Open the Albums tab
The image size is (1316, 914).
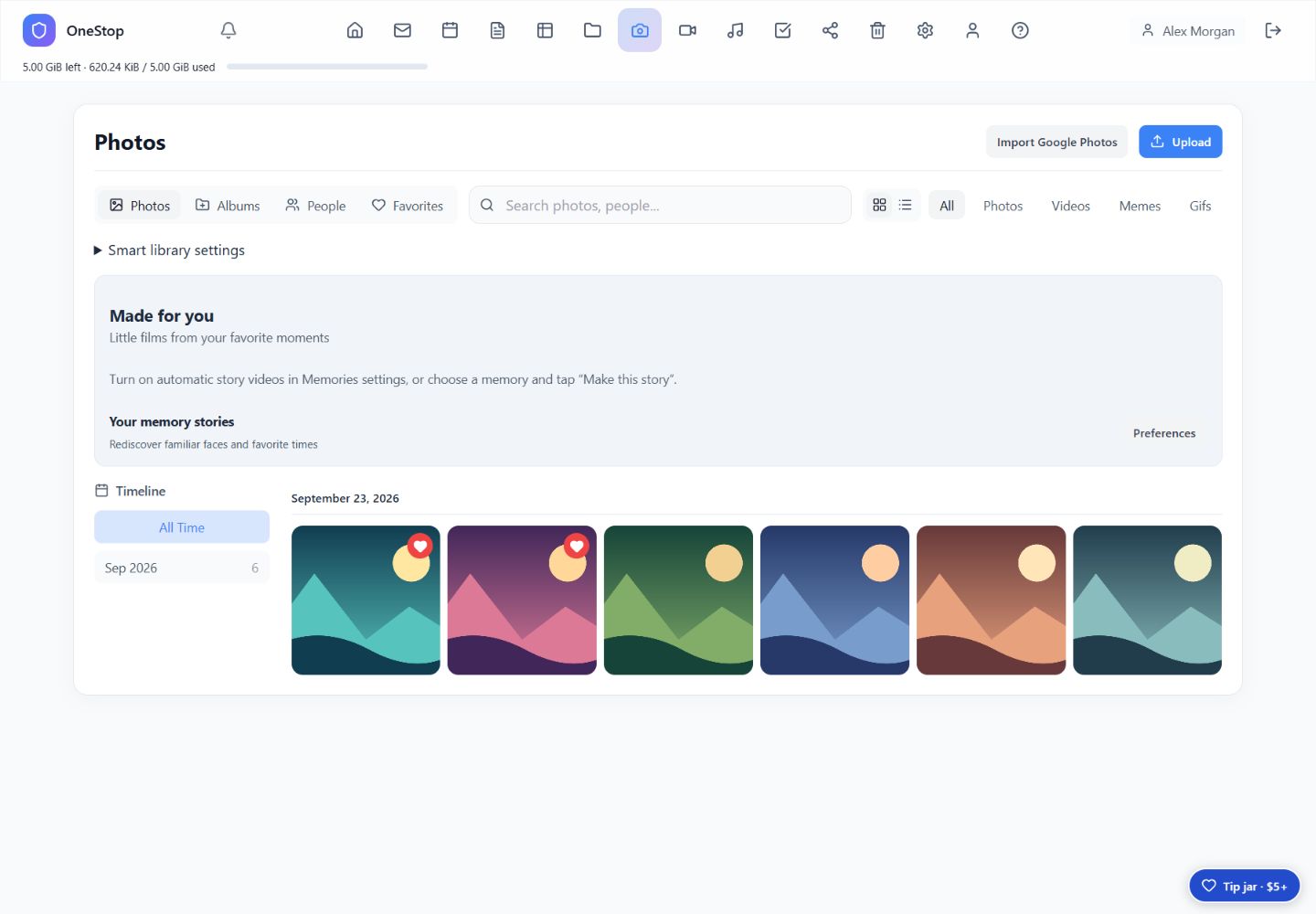228,206
